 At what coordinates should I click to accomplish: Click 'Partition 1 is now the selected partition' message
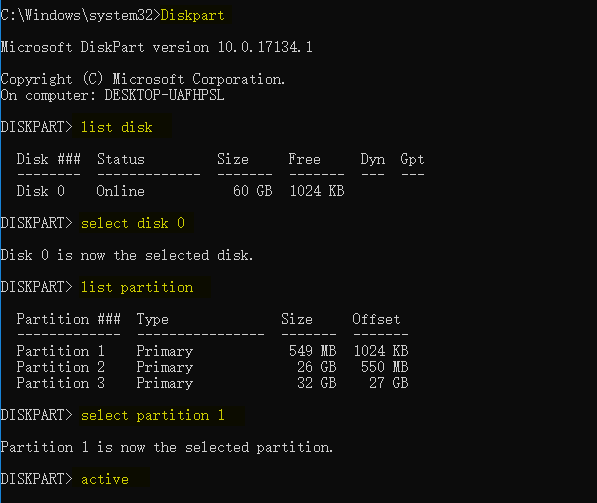tap(167, 447)
